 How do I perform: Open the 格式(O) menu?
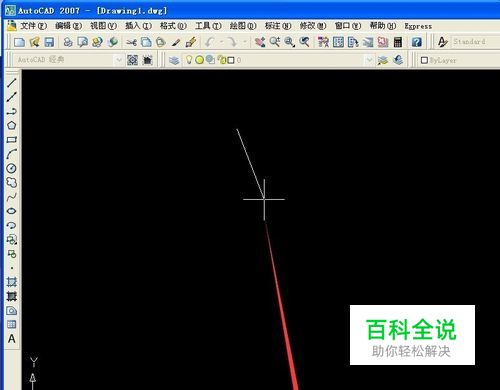(x=173, y=26)
